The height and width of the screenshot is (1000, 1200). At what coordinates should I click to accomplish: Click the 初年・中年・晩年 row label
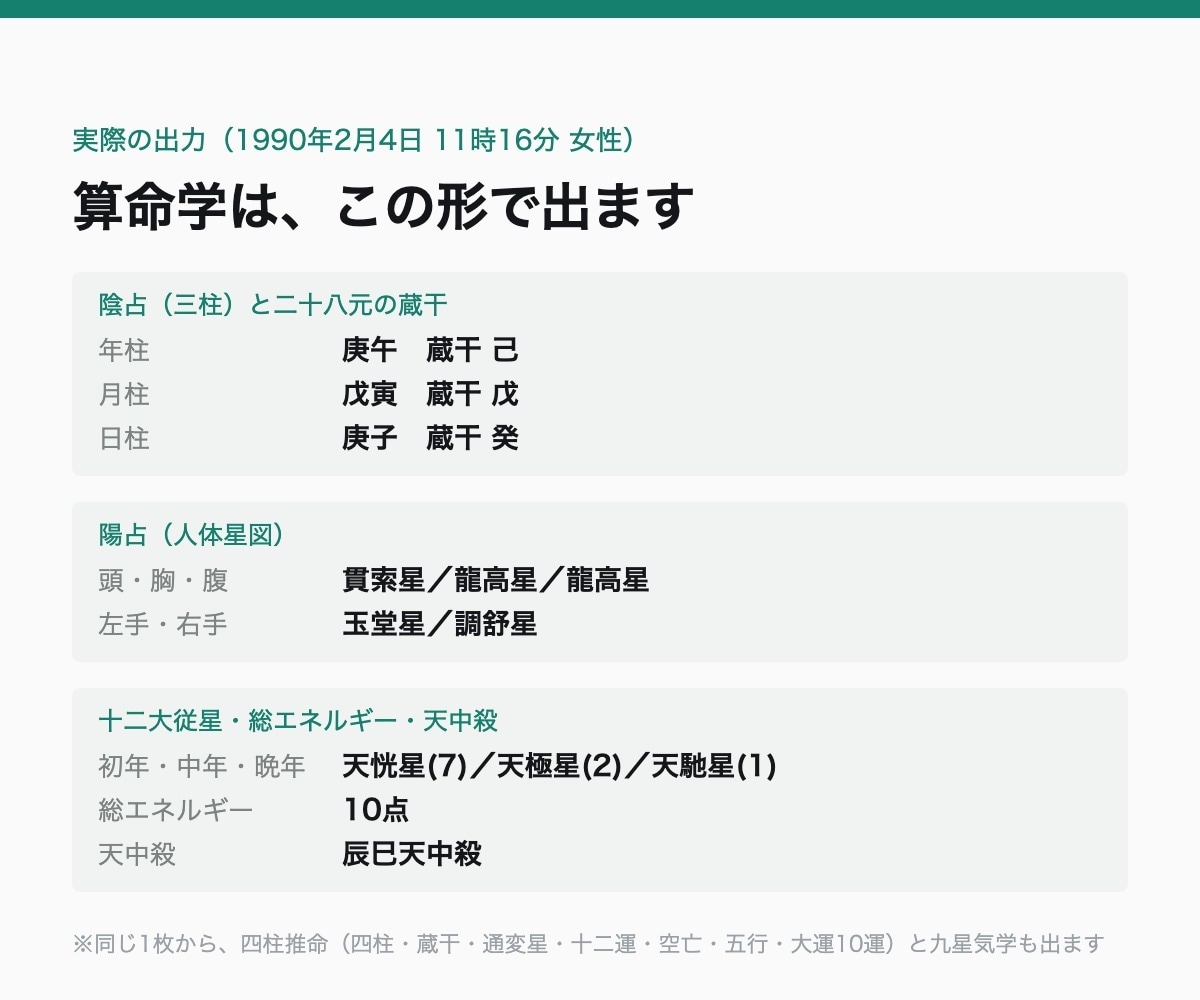click(x=202, y=766)
